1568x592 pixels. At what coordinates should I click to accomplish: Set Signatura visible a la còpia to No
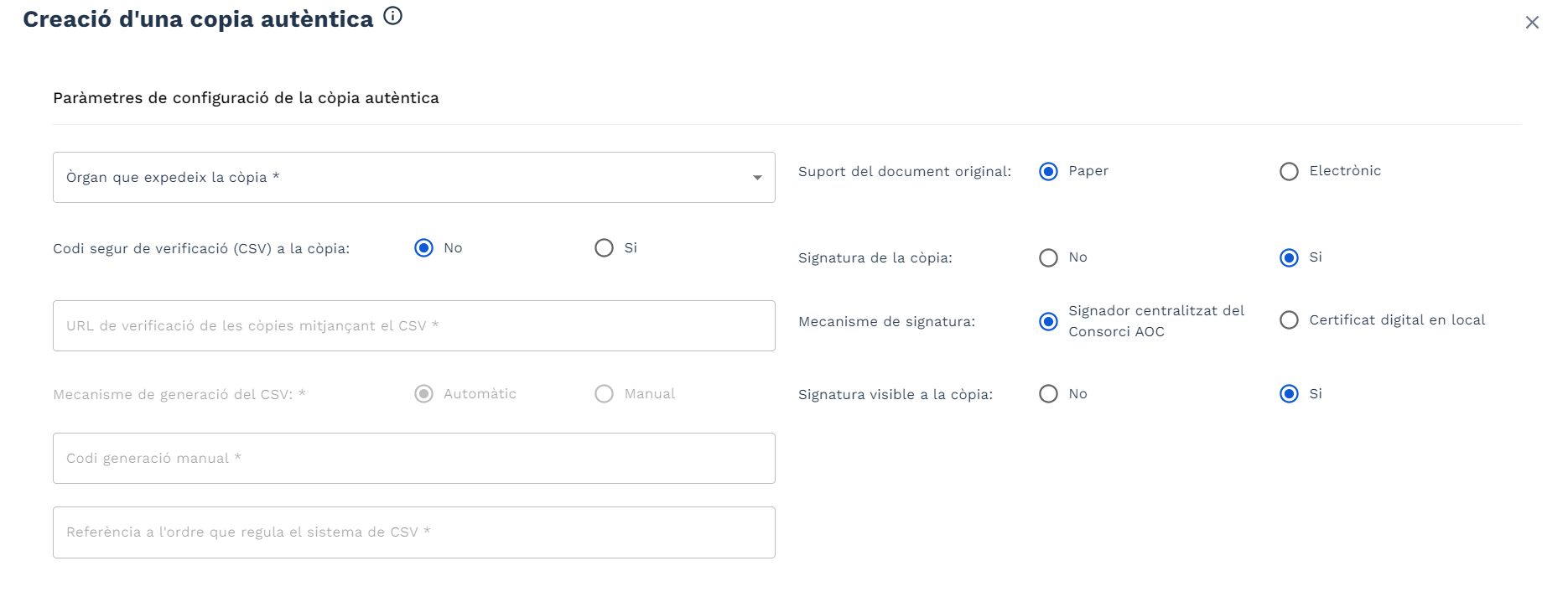pyautogui.click(x=1048, y=394)
